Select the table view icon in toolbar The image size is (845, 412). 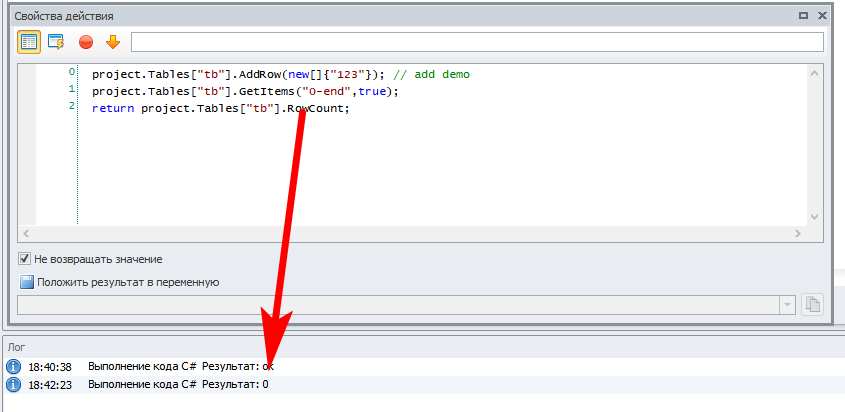pyautogui.click(x=29, y=42)
